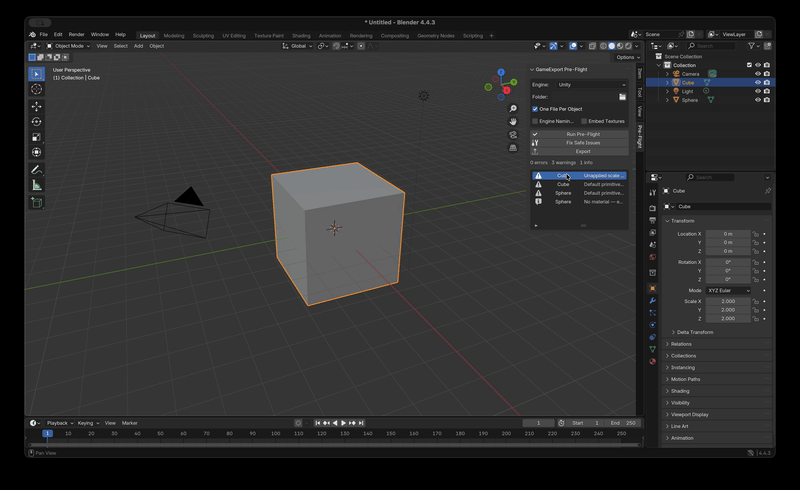Click the zoom magnifier in the viewport
This screenshot has width=800, height=490.
point(513,109)
